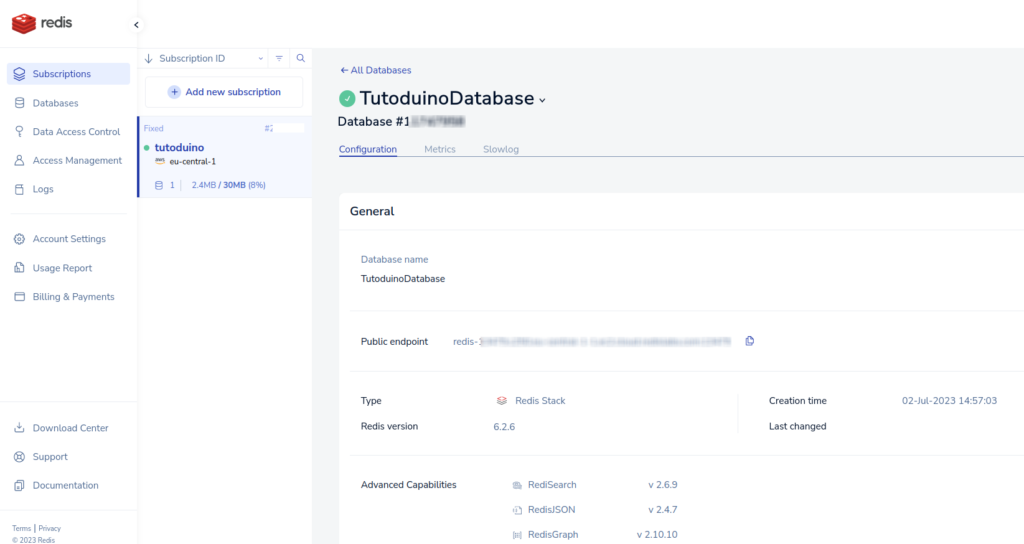The height and width of the screenshot is (544, 1024).
Task: Click the RedisGraph module icon
Action: (x=517, y=535)
